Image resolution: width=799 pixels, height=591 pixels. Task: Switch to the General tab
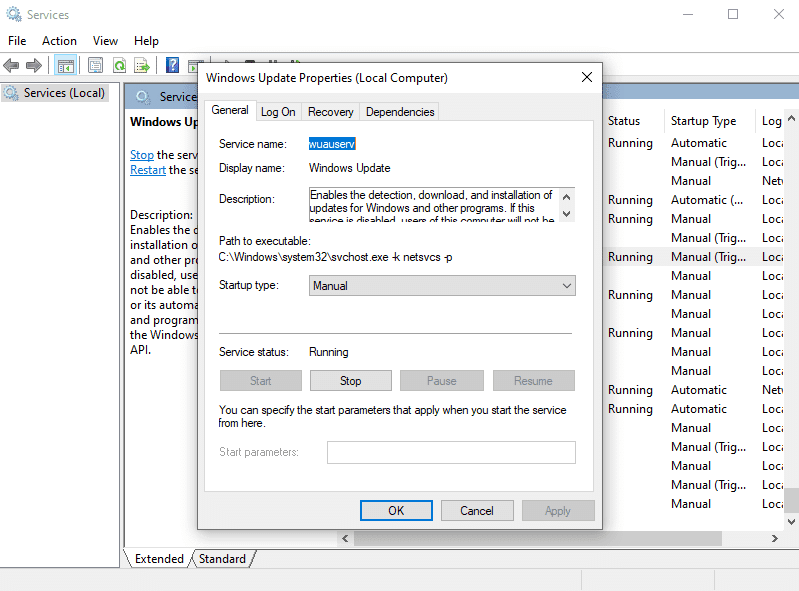[x=230, y=111]
